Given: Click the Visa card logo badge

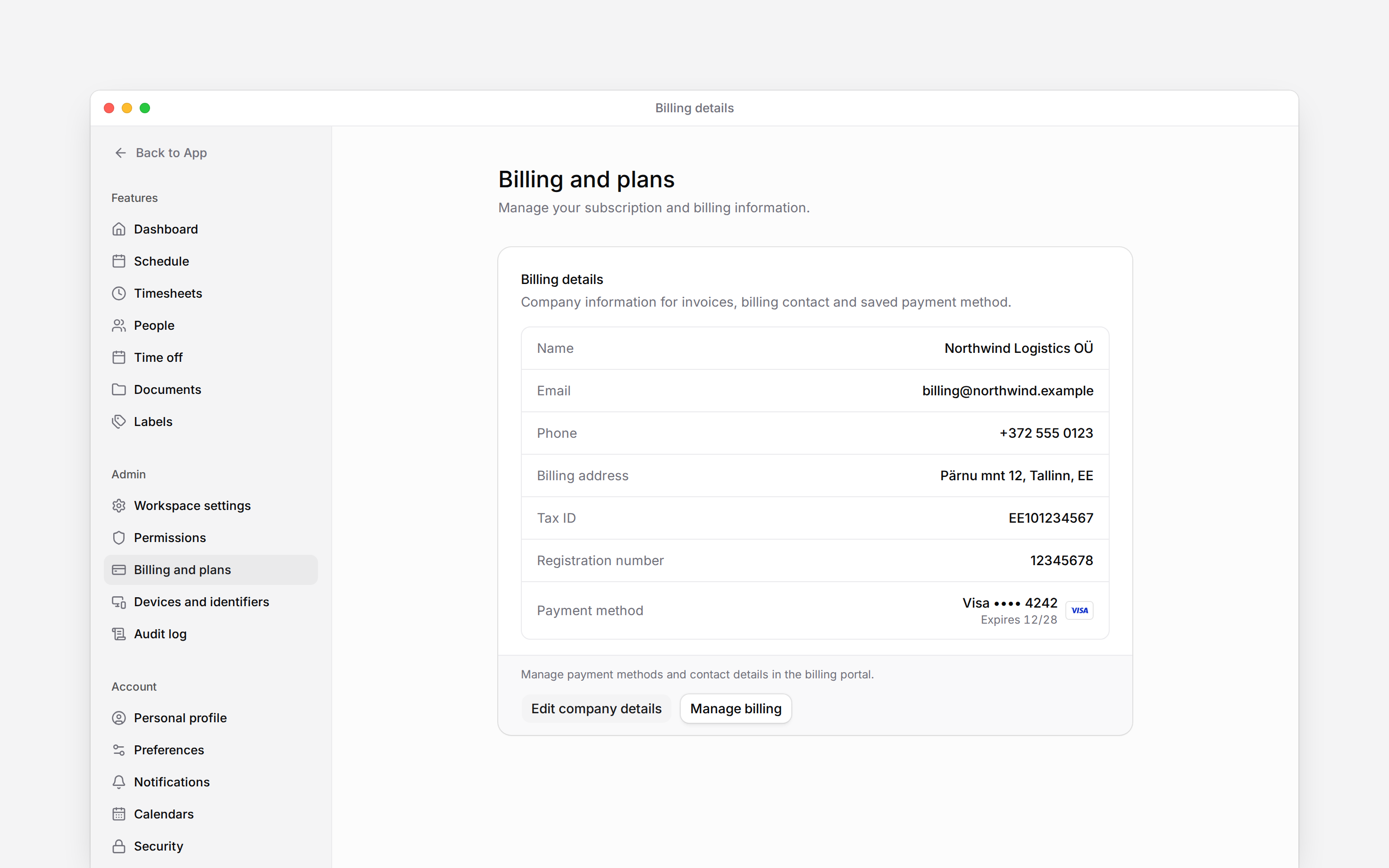Looking at the screenshot, I should click(1079, 610).
